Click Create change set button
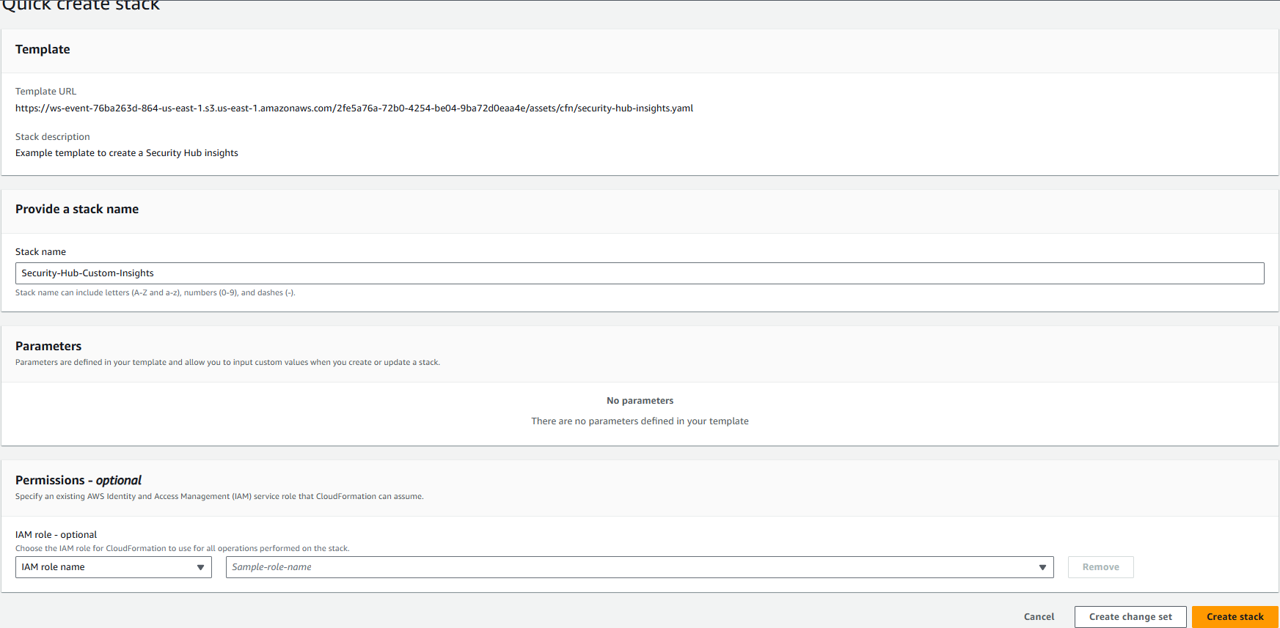1280x628 pixels. coord(1130,617)
